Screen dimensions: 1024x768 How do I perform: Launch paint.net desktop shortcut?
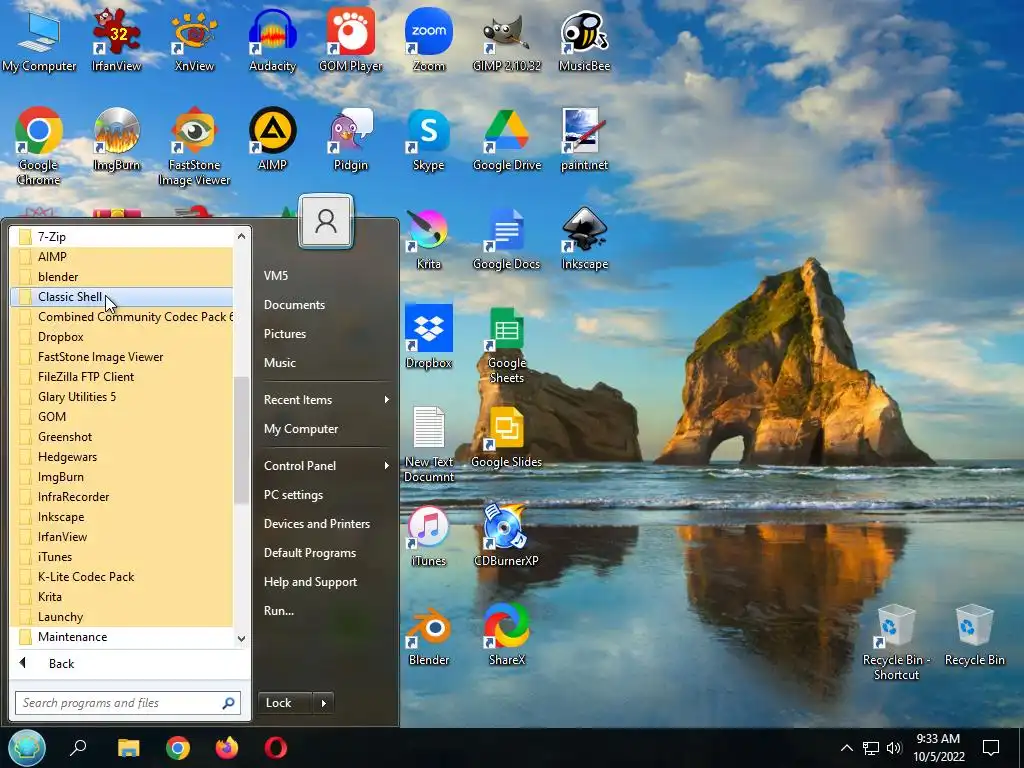(x=584, y=138)
